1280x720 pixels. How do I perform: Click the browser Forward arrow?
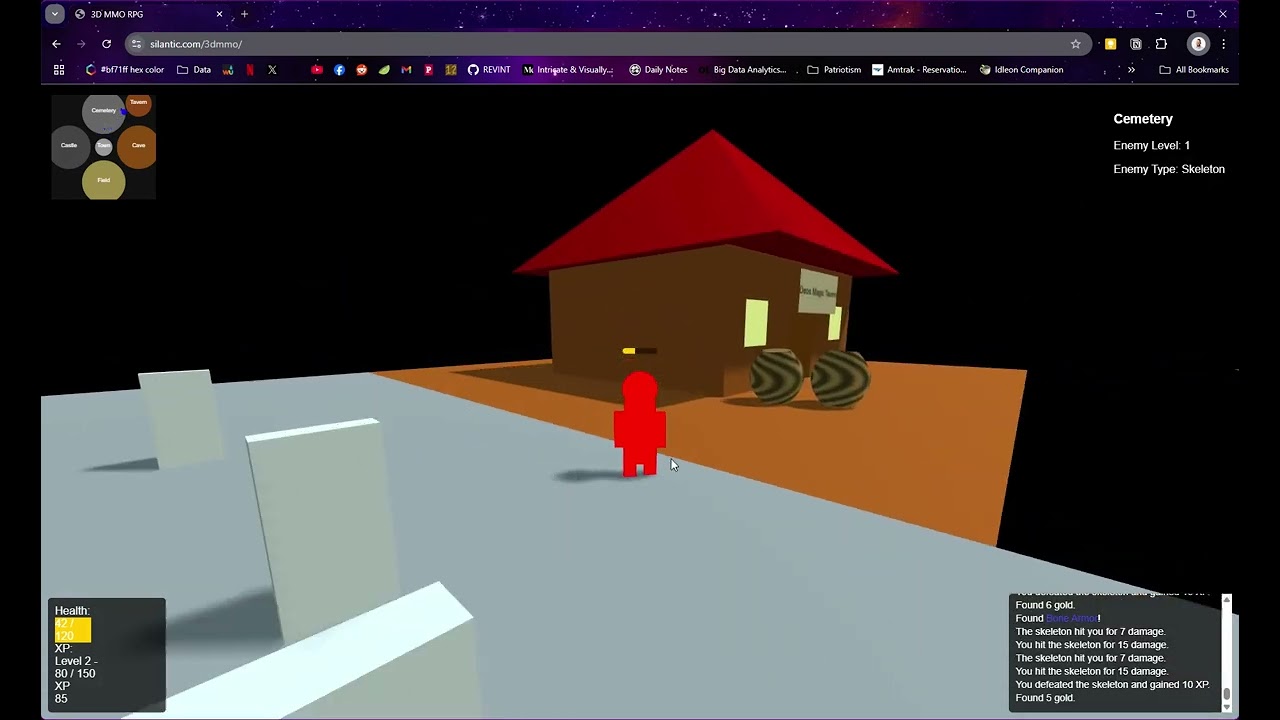tap(81, 44)
